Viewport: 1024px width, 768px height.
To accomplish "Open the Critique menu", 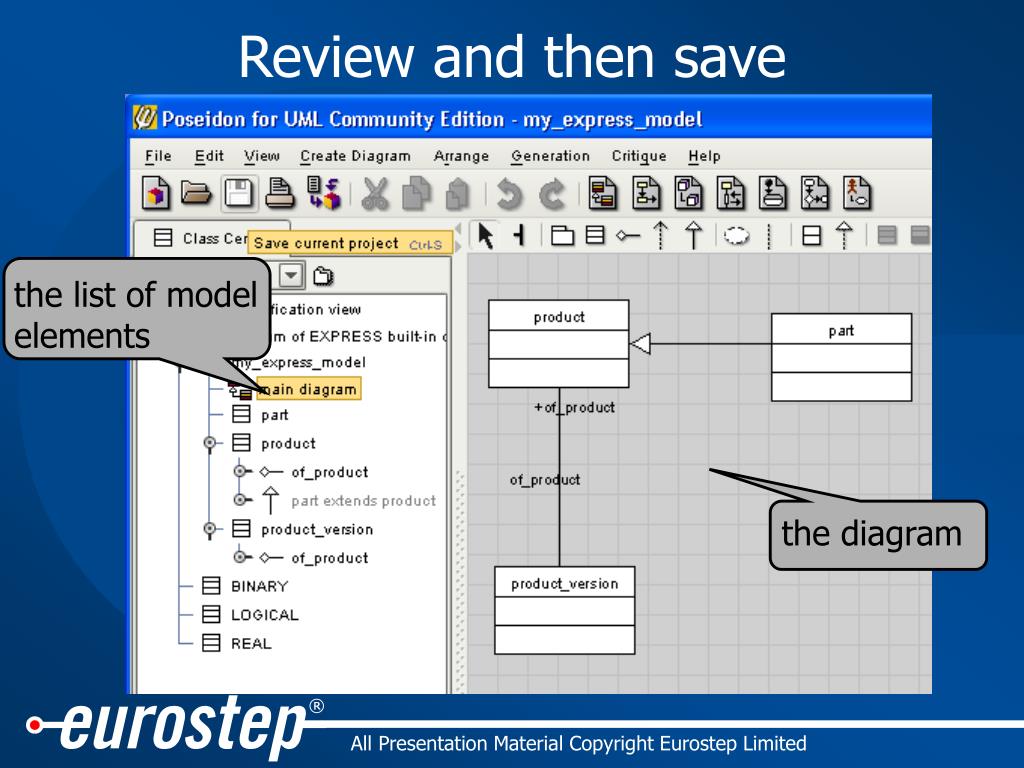I will point(639,156).
